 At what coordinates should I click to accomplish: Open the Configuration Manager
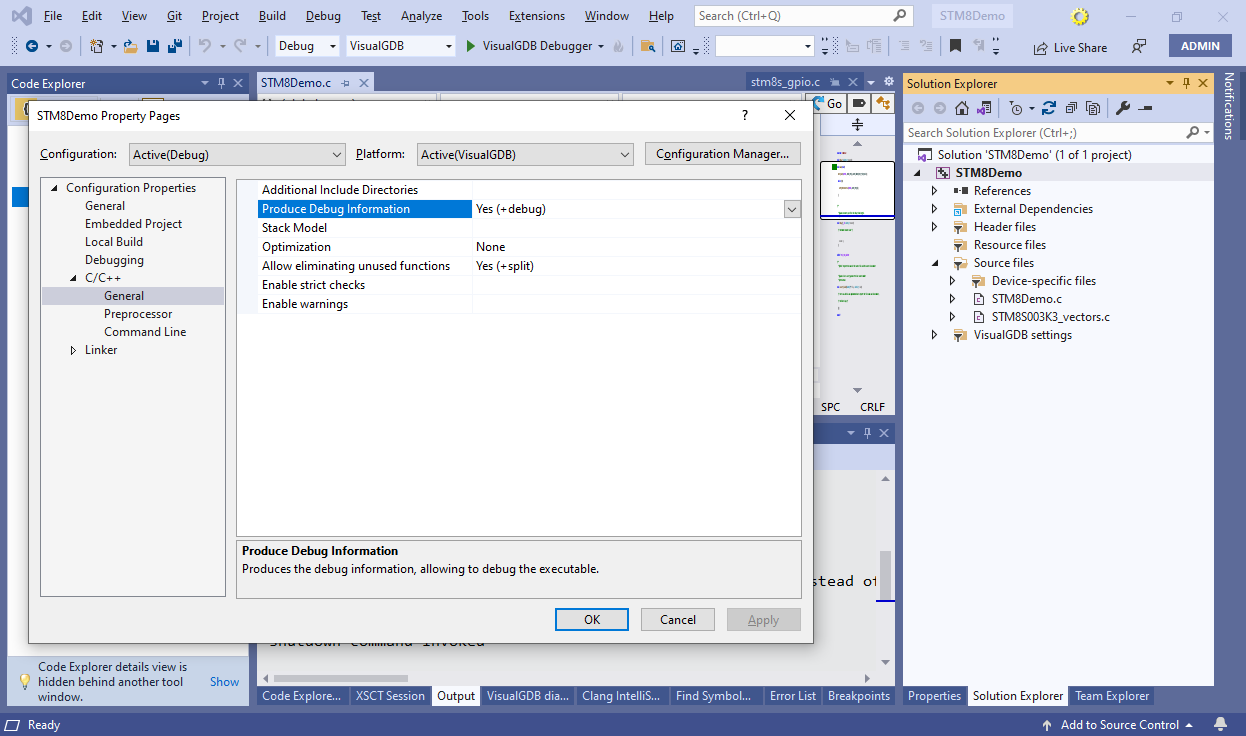(723, 154)
